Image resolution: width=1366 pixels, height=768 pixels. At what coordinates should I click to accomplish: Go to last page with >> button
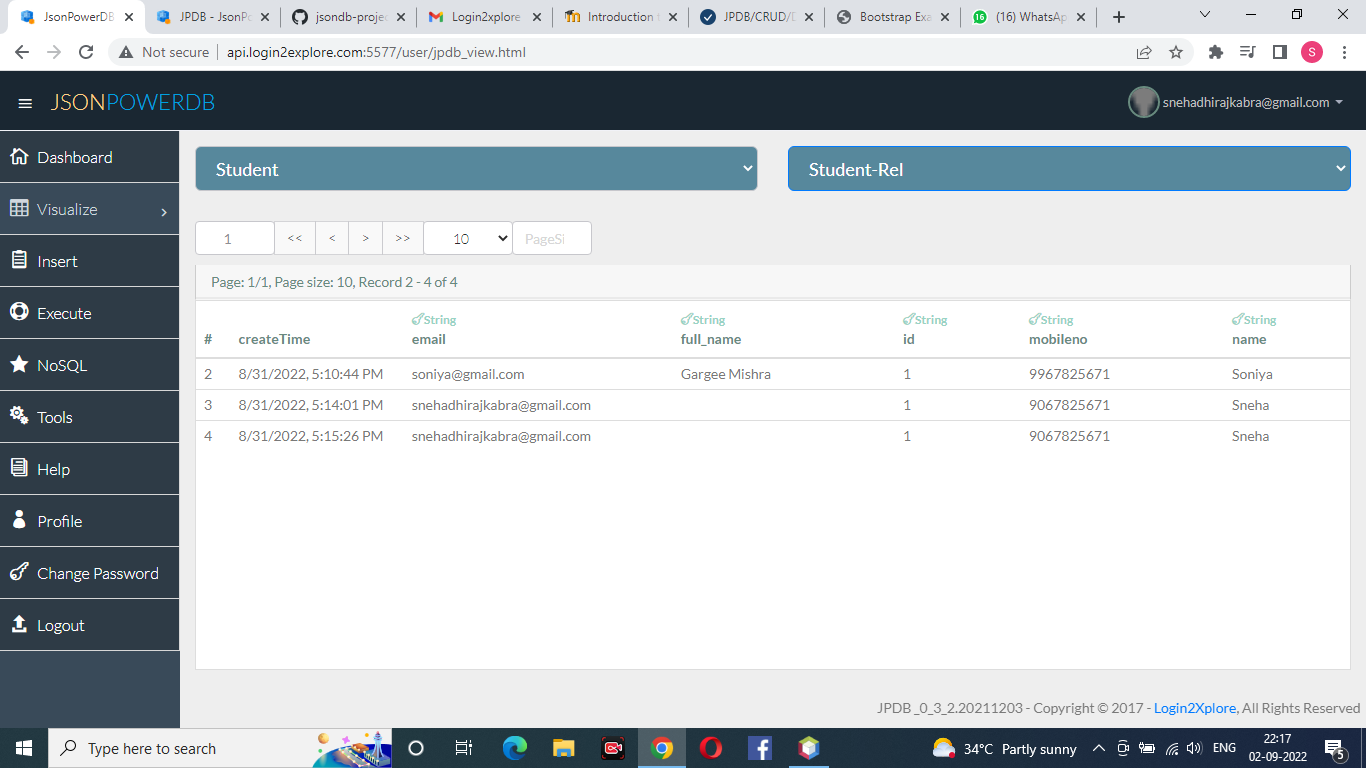402,238
